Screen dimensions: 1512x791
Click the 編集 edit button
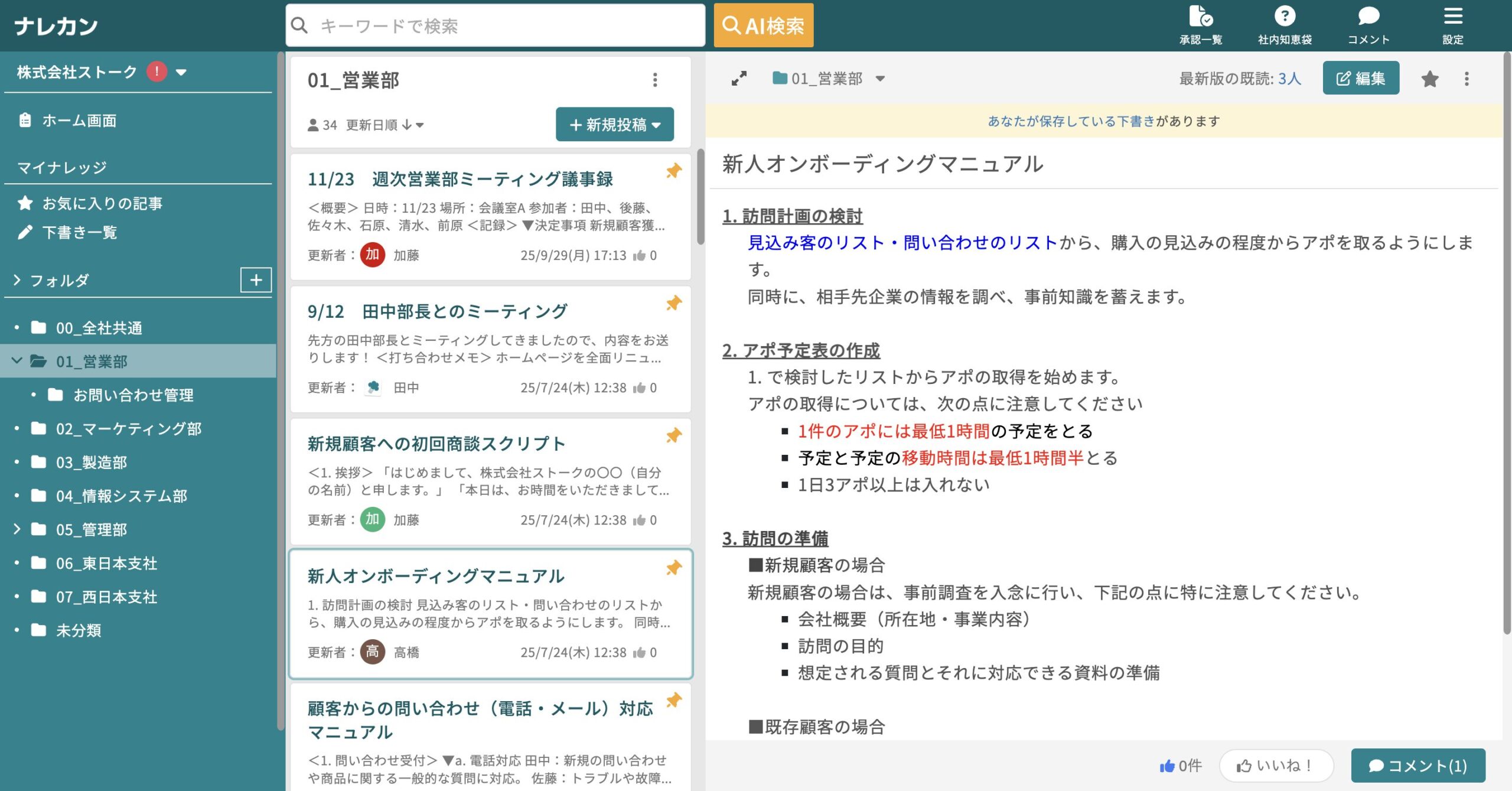1361,78
